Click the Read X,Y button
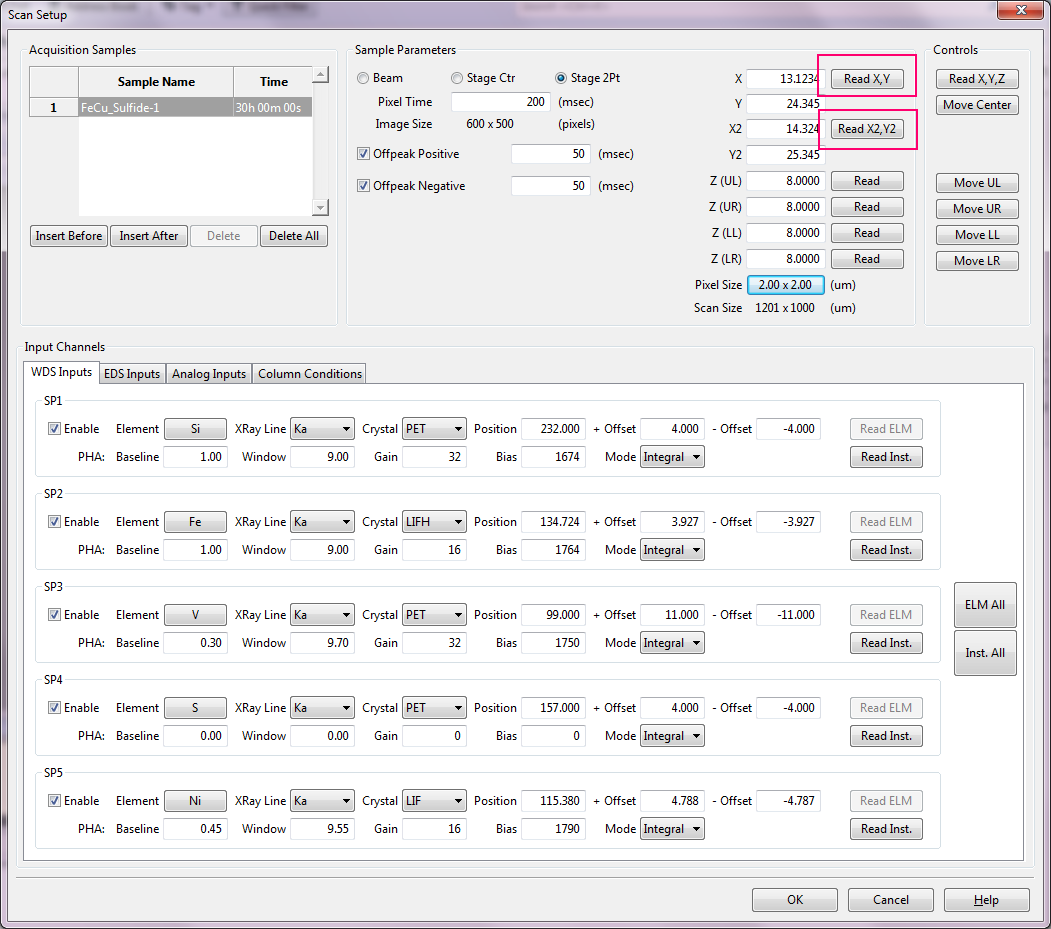This screenshot has width=1051, height=929. (866, 79)
